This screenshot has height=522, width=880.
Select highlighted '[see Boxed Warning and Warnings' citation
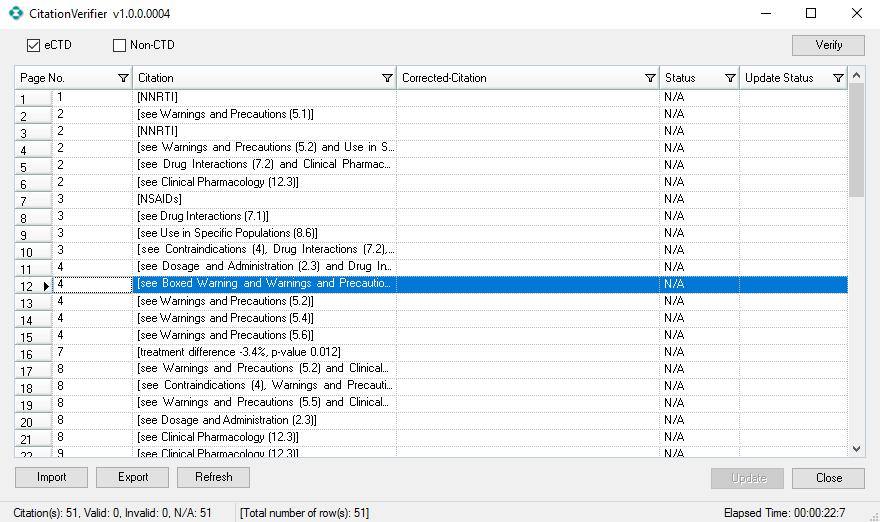(264, 284)
